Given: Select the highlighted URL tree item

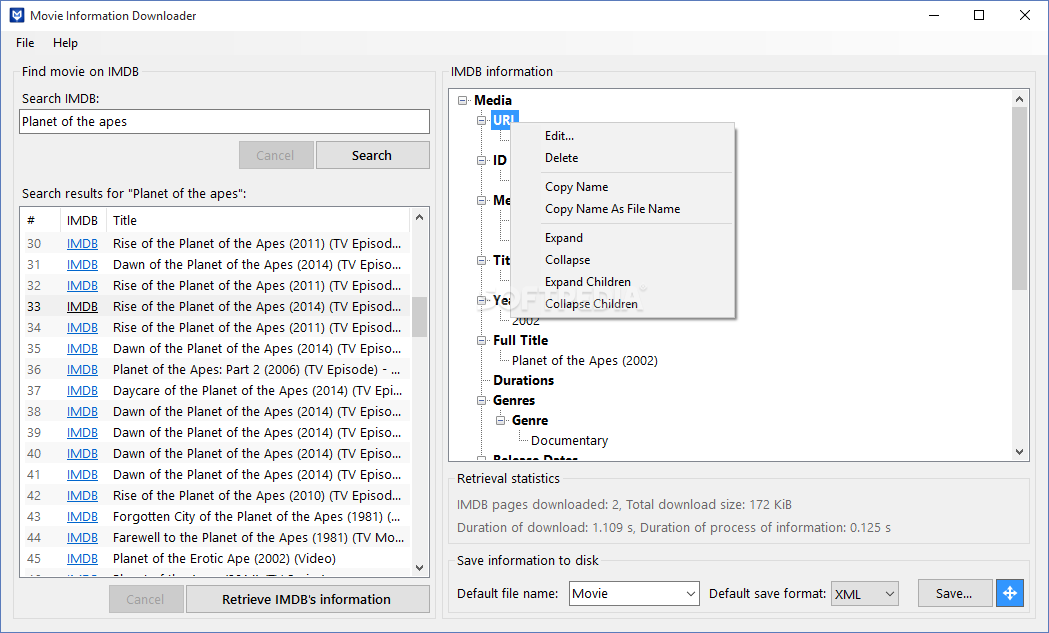Looking at the screenshot, I should [x=504, y=120].
